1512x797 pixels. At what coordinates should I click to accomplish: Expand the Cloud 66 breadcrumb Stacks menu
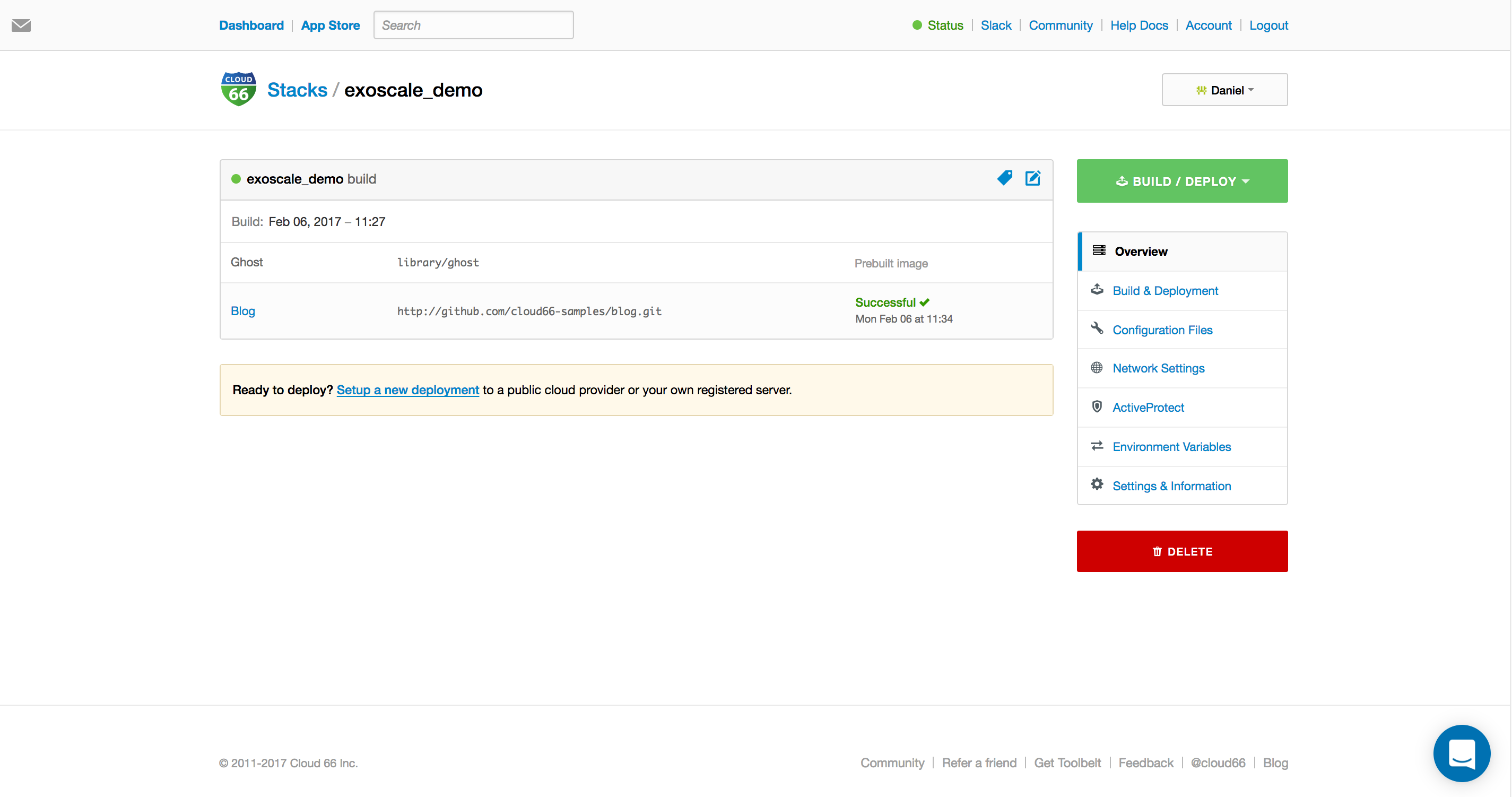point(297,89)
